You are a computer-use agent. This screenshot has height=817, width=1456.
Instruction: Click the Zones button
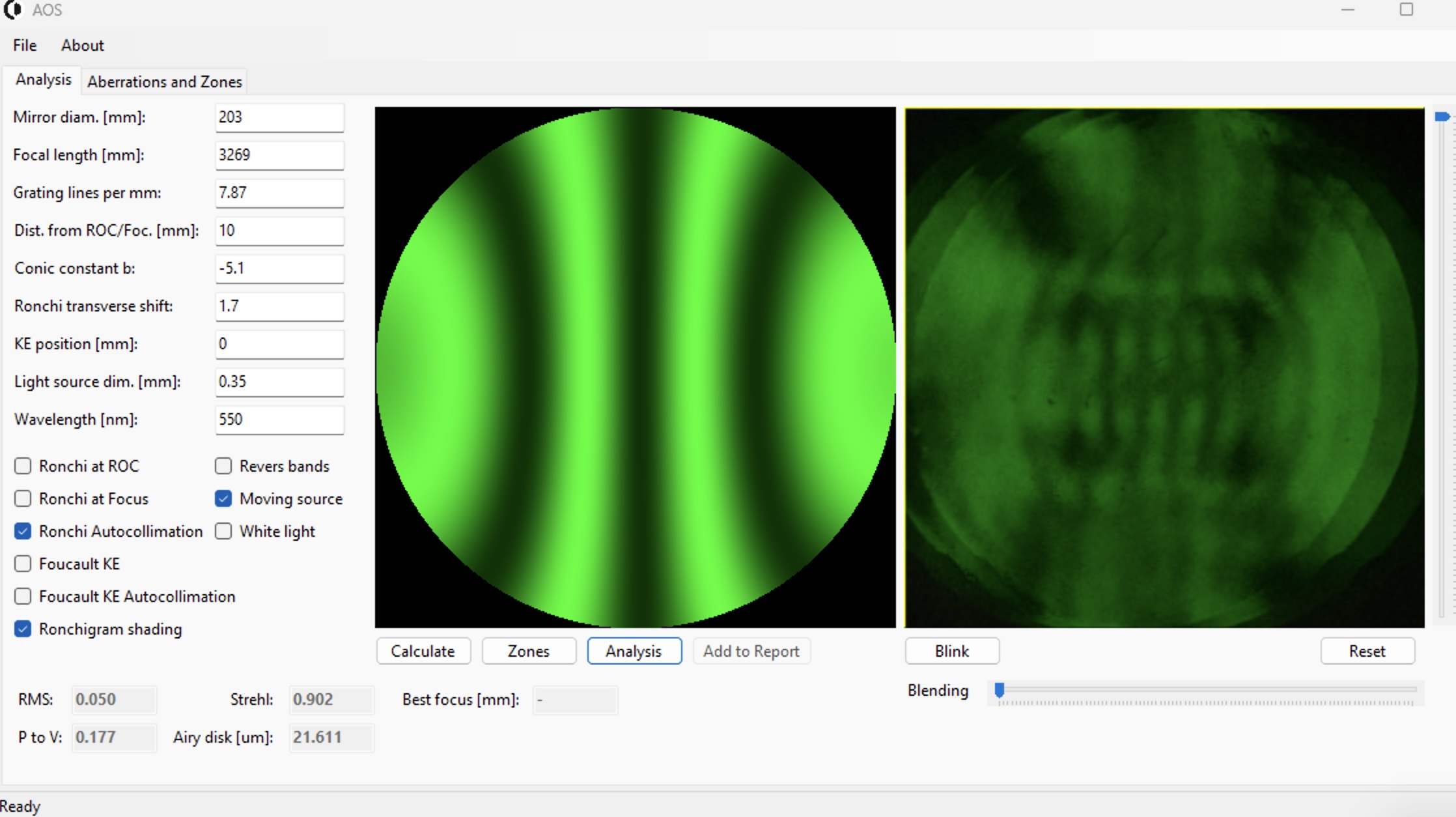click(x=528, y=651)
